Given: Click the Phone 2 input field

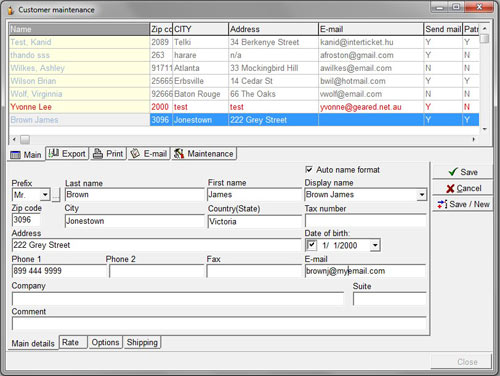Looking at the screenshot, I should (x=156, y=271).
